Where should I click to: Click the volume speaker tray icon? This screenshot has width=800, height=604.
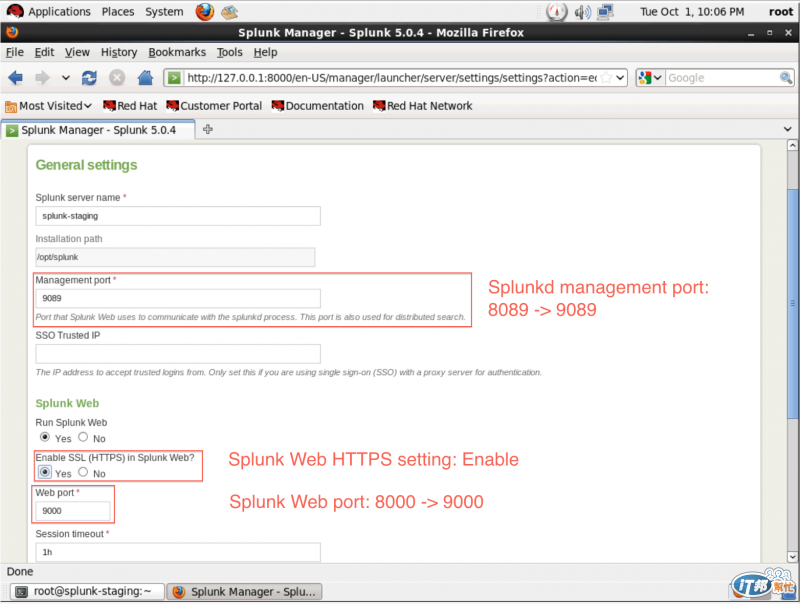point(582,12)
